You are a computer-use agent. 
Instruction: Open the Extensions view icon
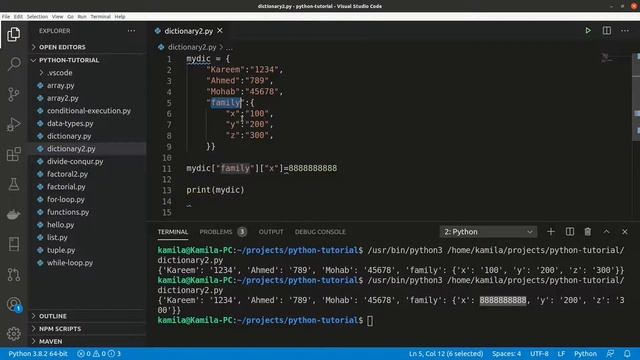[x=13, y=154]
